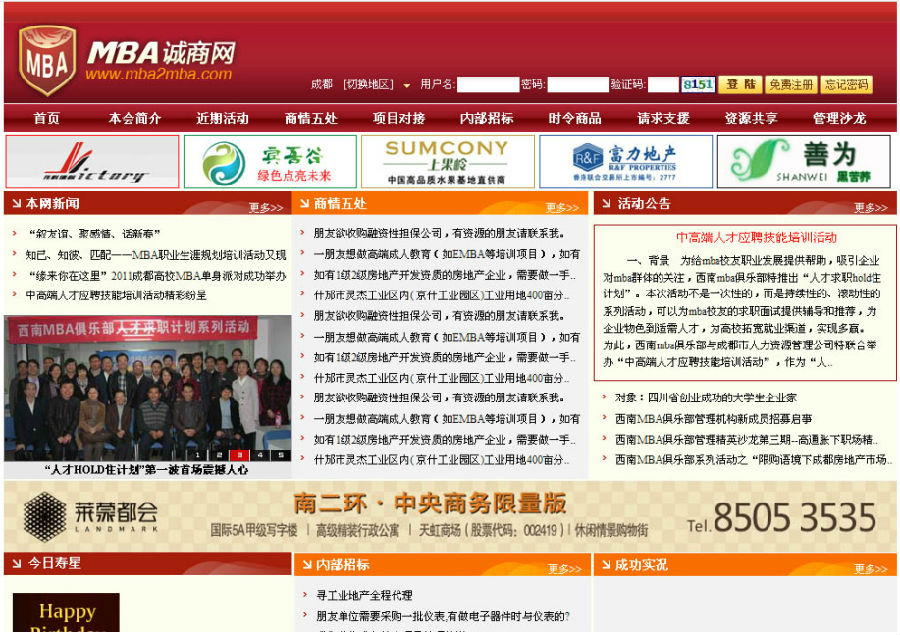Click the 善为 Shanwei sponsor logo
900x635 pixels.
pyautogui.click(x=804, y=161)
